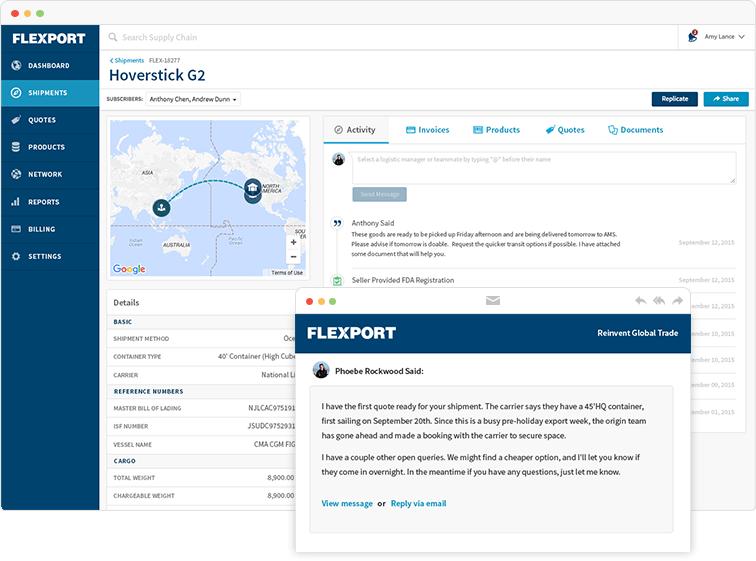Viewport: 756px width, 561px height.
Task: Click the 'SHIPMENT METHOD' label in Details
Action: coord(141,339)
